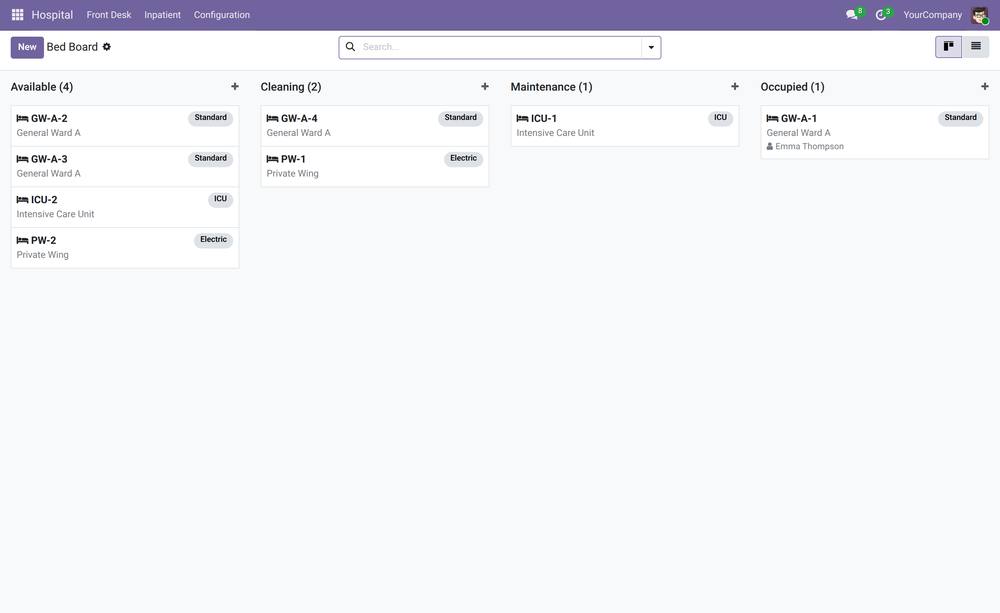Click the bed icon on PW-2 card

click(x=22, y=240)
